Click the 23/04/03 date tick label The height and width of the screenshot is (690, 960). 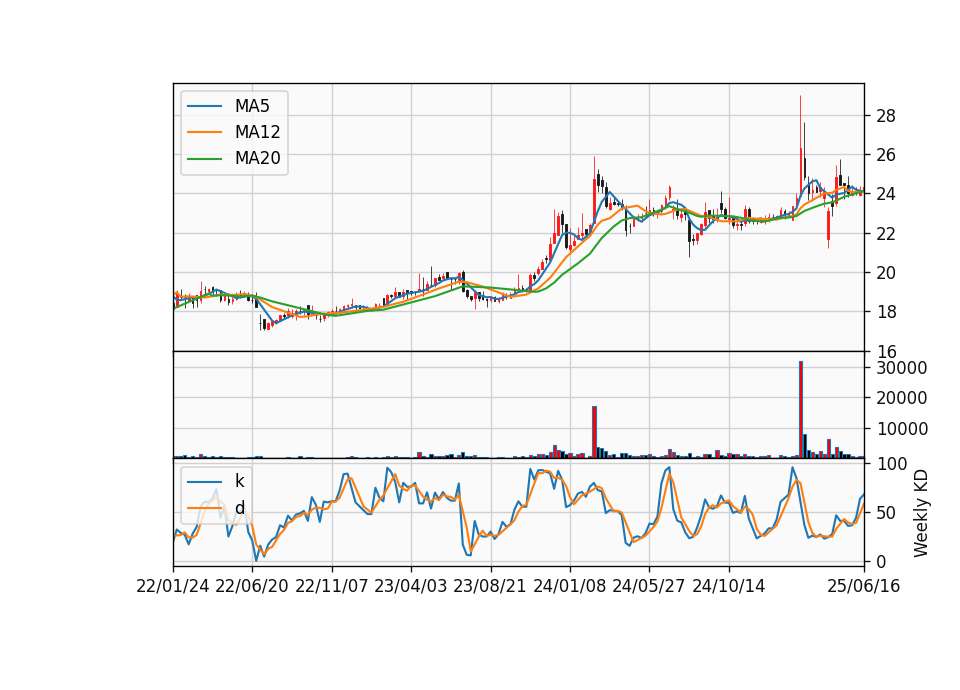(x=411, y=587)
